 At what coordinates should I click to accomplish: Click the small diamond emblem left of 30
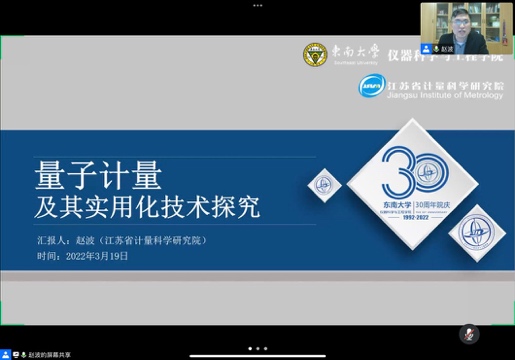[x=324, y=185]
